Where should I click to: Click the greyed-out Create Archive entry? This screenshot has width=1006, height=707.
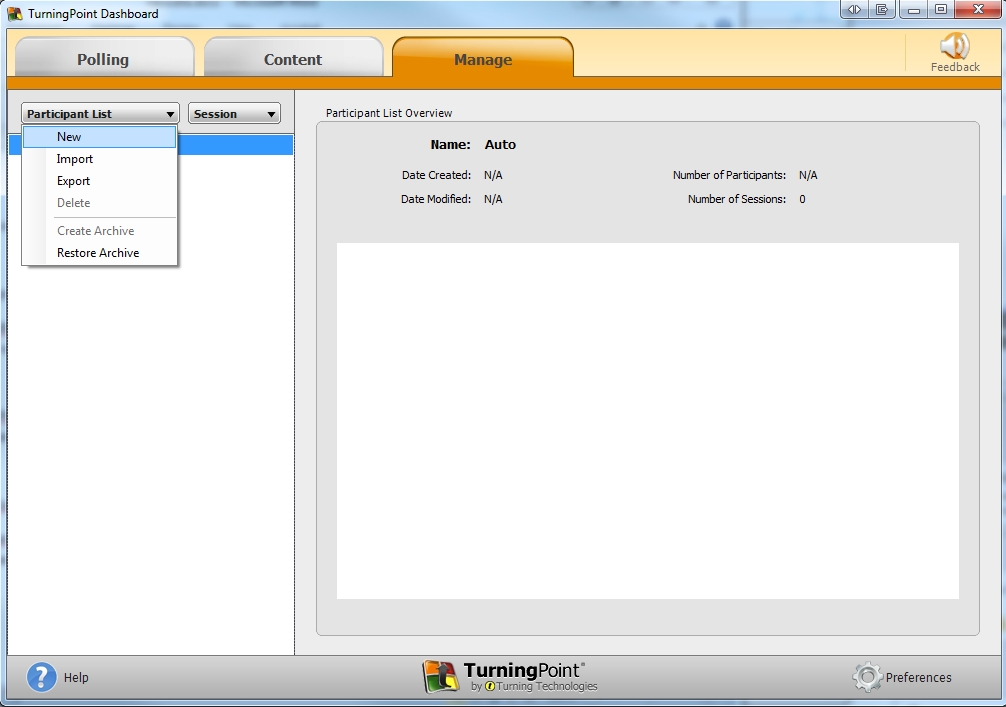(x=99, y=231)
